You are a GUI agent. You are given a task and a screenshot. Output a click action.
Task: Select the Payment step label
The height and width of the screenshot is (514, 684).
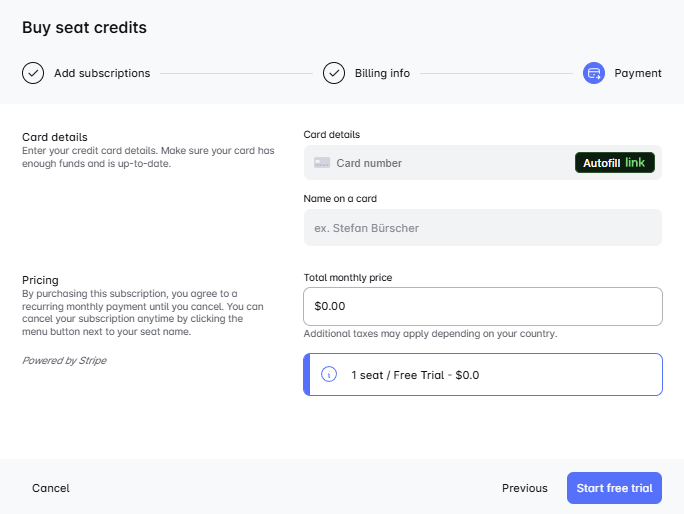tap(638, 73)
